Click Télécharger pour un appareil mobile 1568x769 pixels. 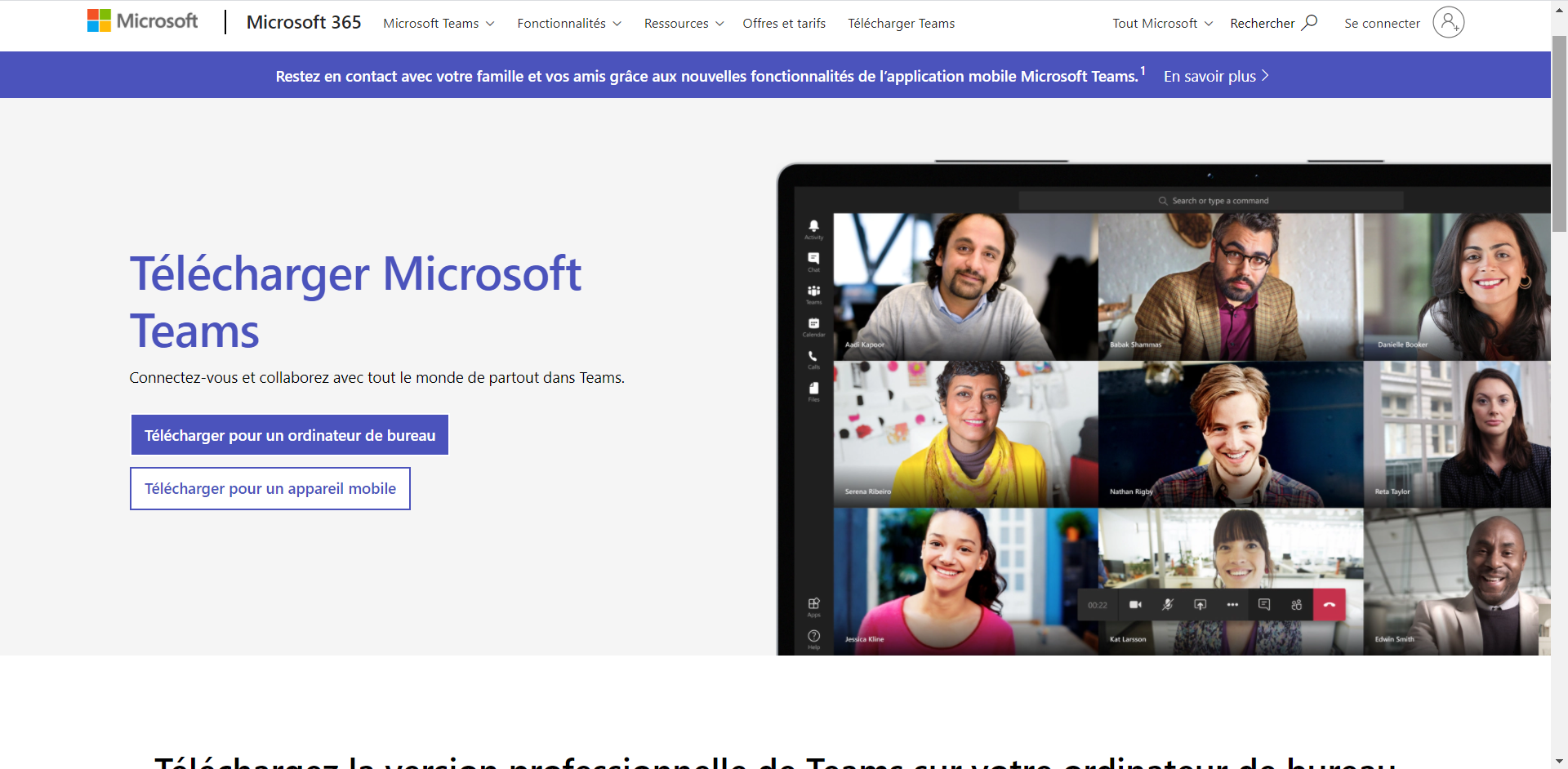pyautogui.click(x=270, y=488)
